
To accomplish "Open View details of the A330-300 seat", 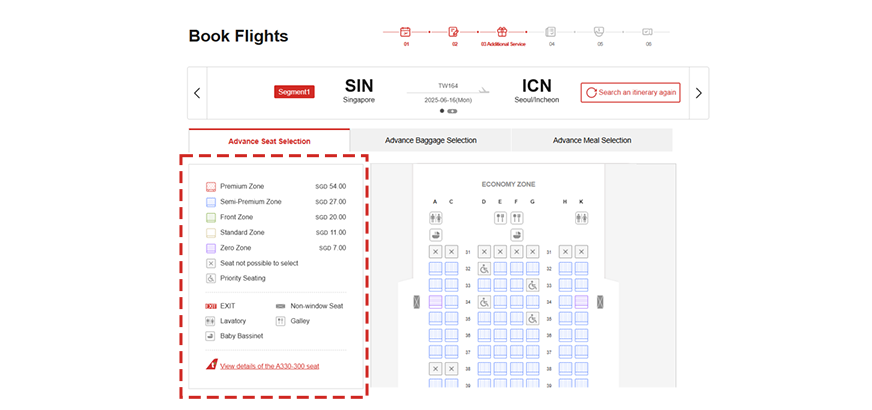I will [x=269, y=366].
